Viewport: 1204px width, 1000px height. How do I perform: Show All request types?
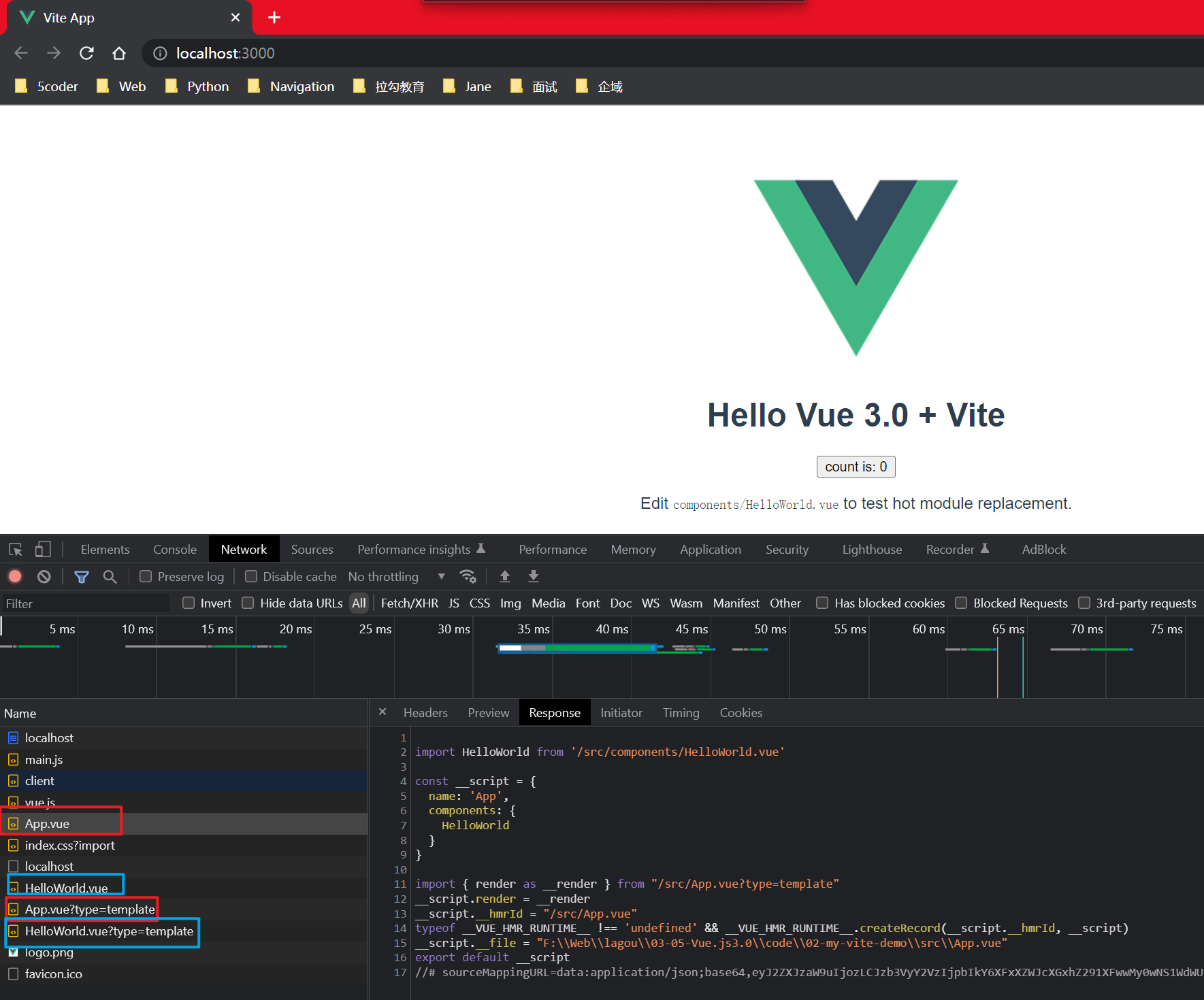[359, 603]
